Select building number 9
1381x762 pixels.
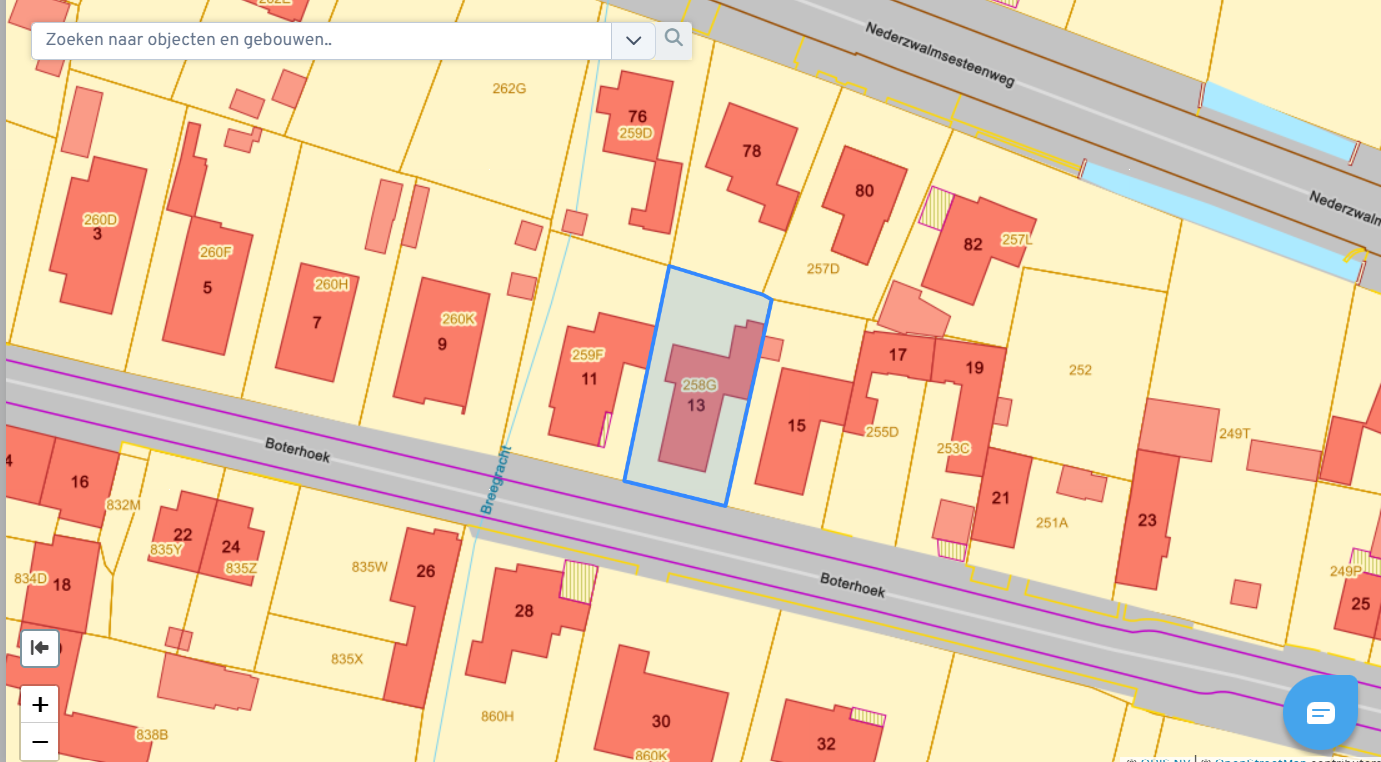pos(442,345)
